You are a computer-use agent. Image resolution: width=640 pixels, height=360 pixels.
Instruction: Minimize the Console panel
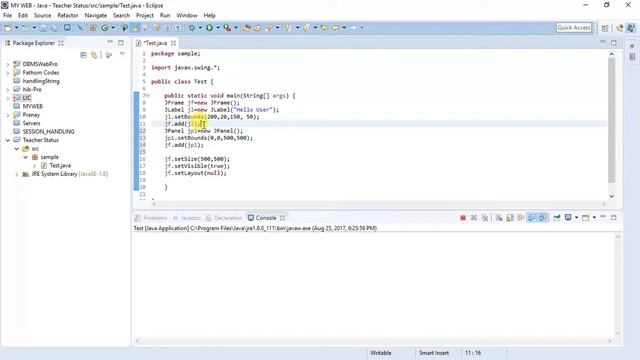603,217
